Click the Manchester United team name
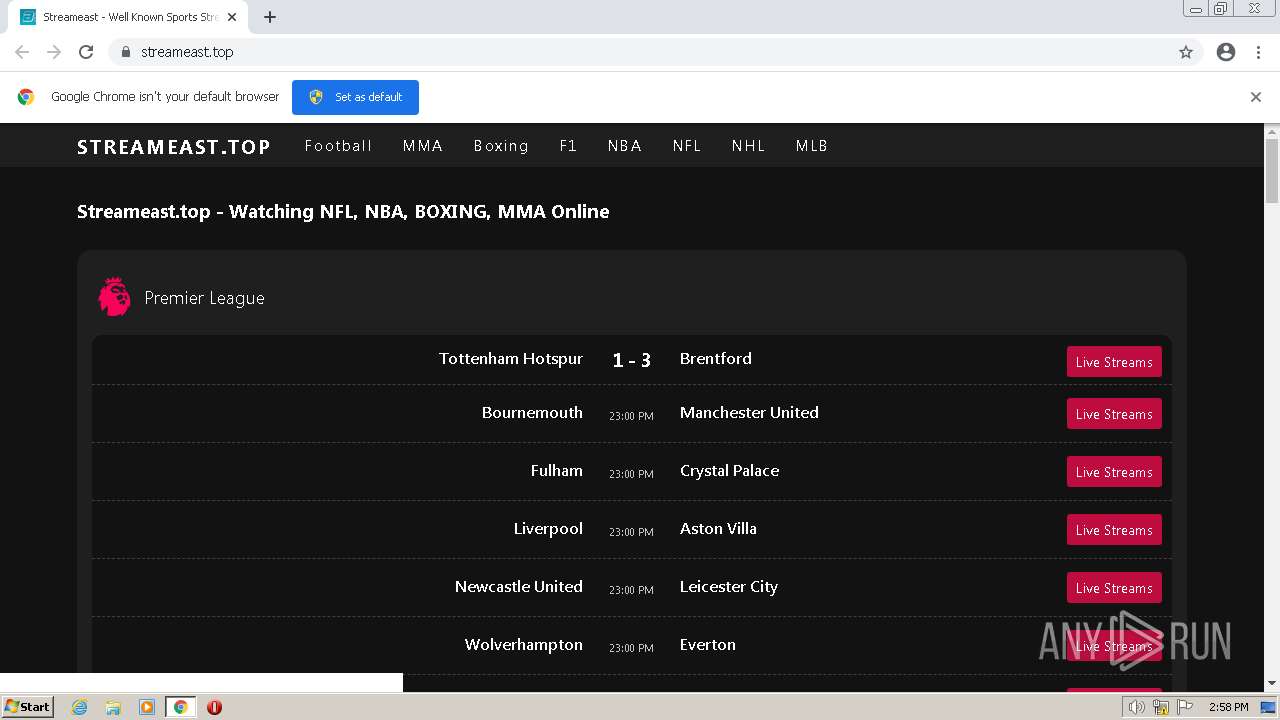This screenshot has height=720, width=1280. tap(749, 413)
